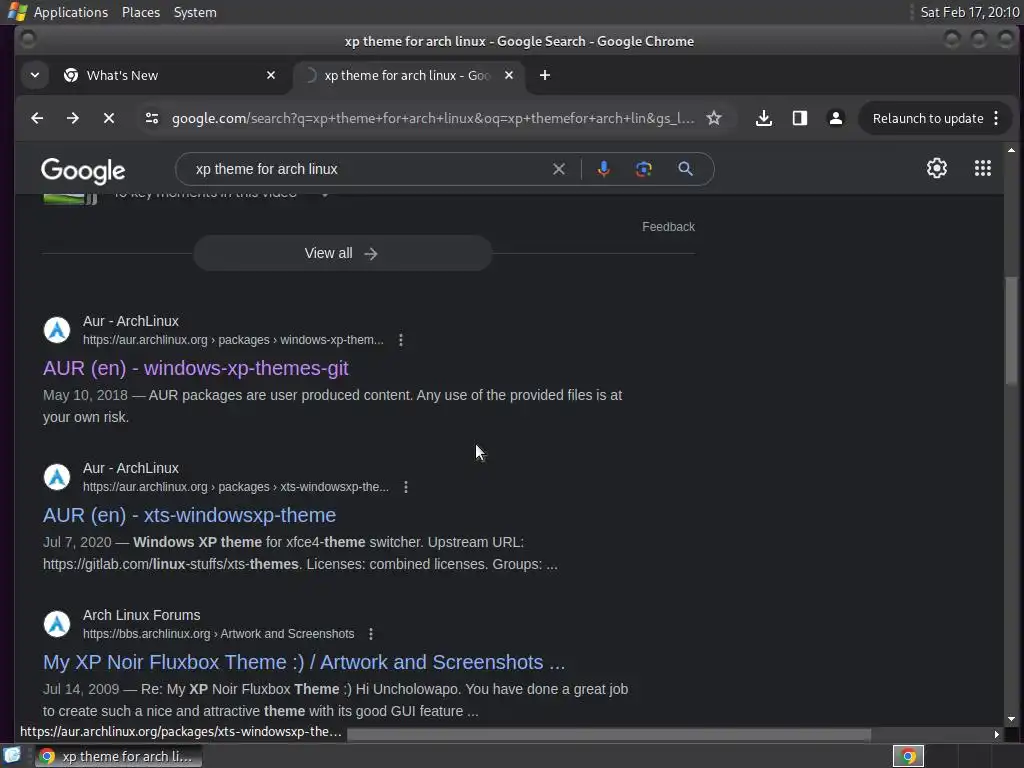Open AUR xts-windowsxp-theme link

[x=189, y=515]
